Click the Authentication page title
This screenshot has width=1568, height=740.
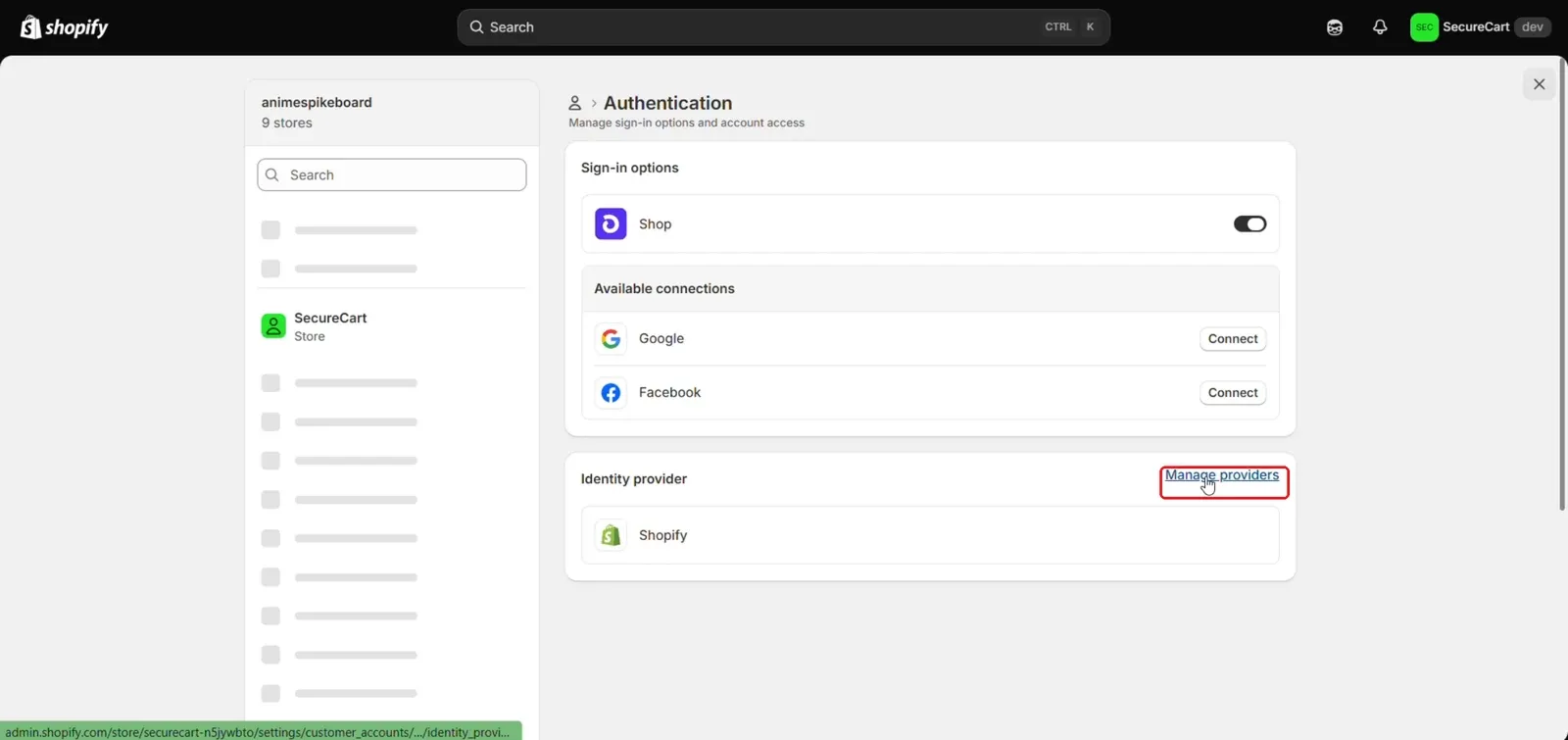(667, 103)
